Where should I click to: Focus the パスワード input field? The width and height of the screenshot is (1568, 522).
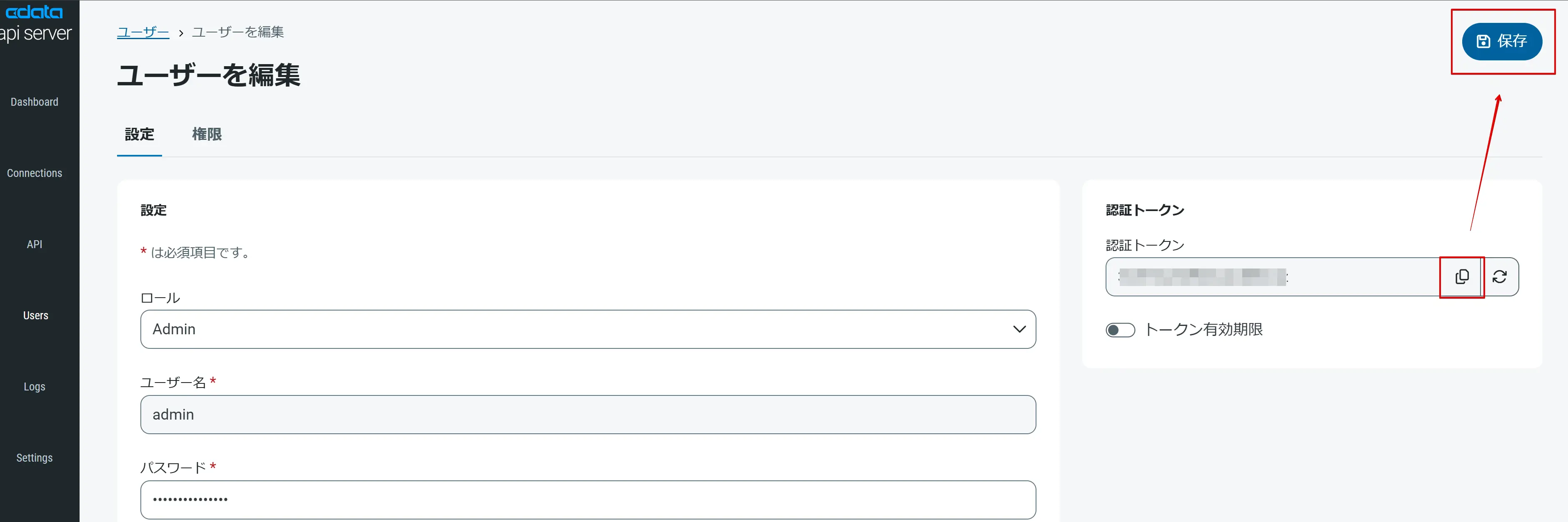coord(587,500)
